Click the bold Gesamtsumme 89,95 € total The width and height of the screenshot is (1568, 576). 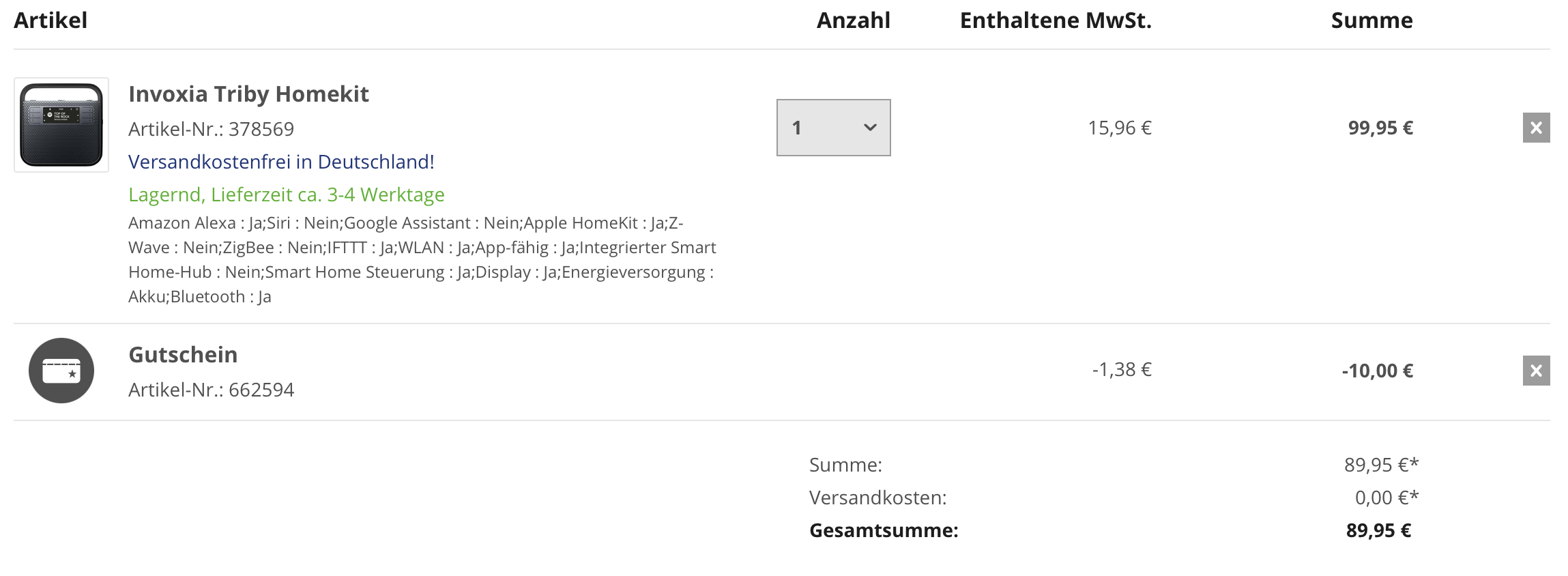pyautogui.click(x=1378, y=531)
